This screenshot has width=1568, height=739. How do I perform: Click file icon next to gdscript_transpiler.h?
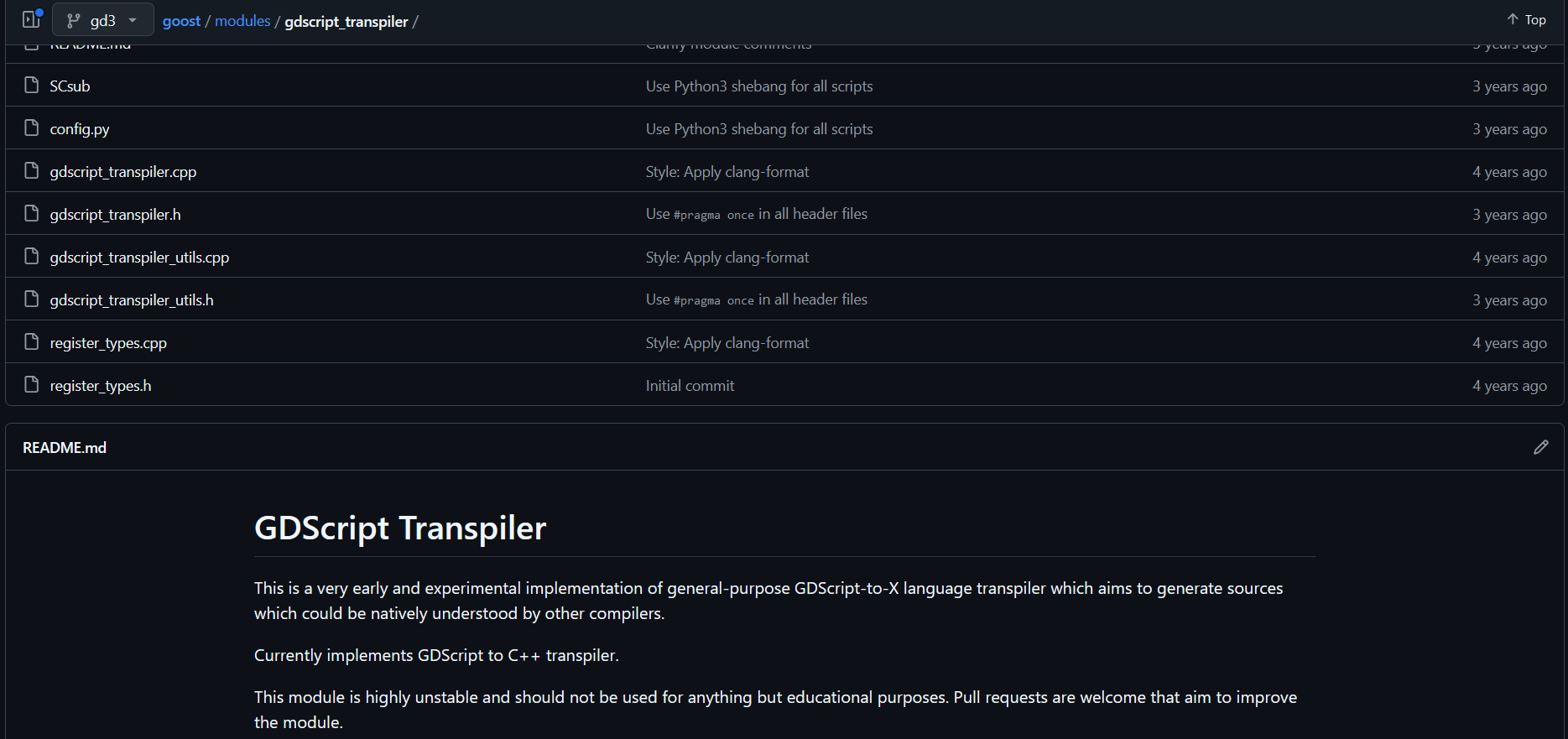(32, 214)
